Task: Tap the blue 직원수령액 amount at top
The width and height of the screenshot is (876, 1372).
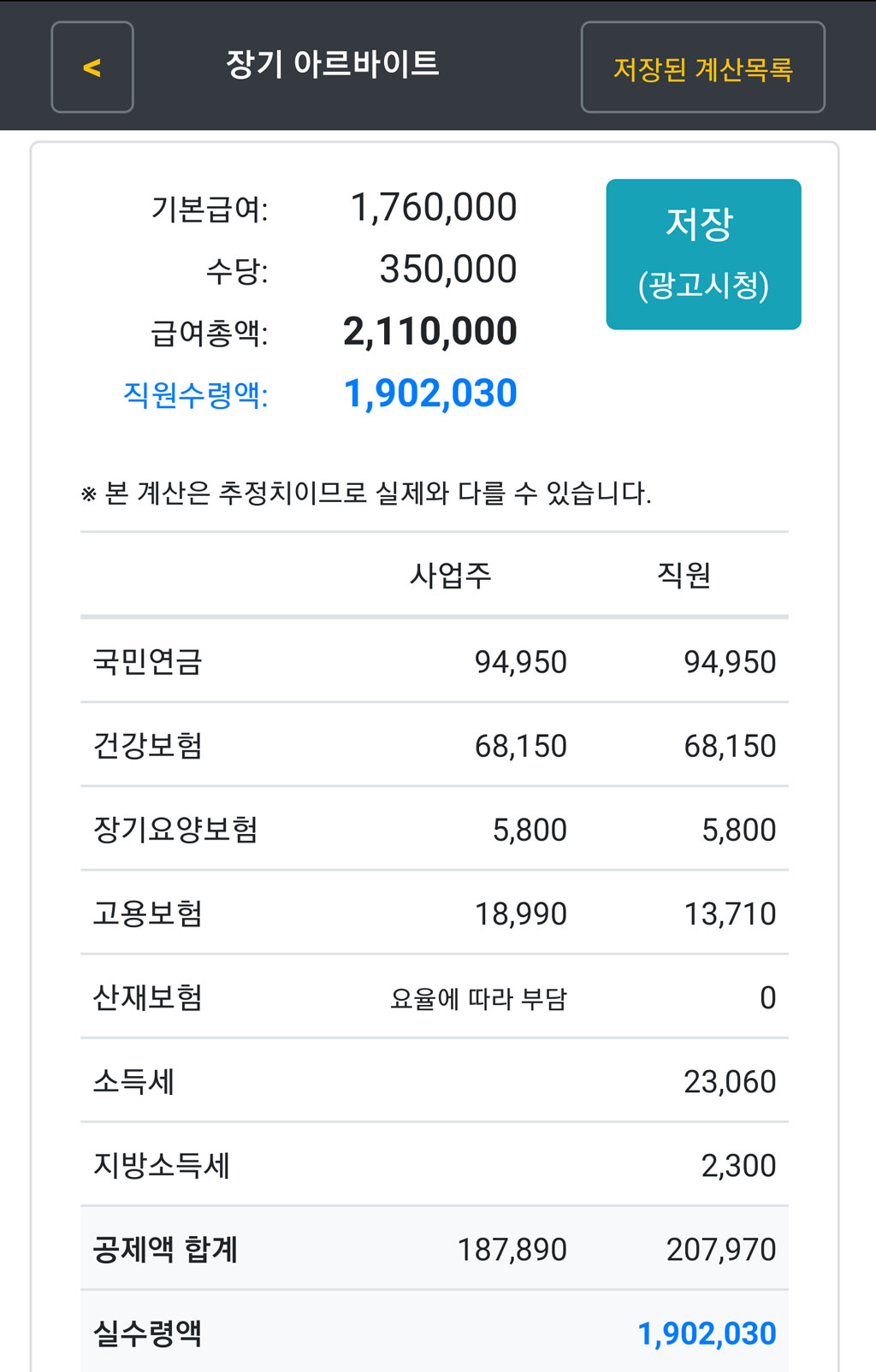Action: [429, 394]
